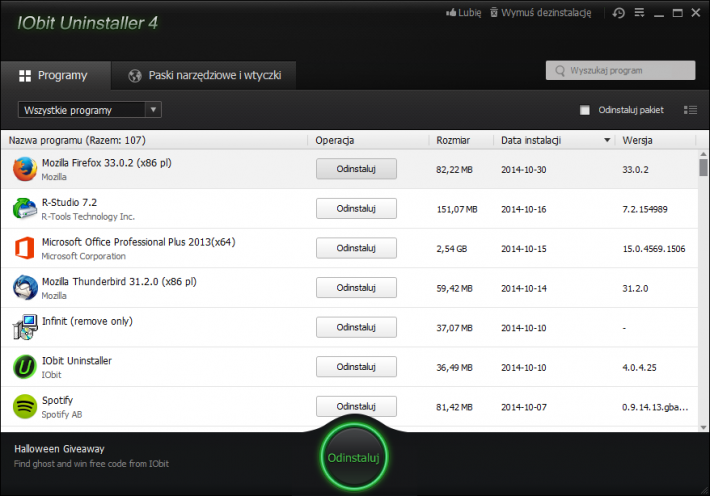Click Odinstaluj for Mozilla Thunderbird
The image size is (710, 496).
(356, 288)
